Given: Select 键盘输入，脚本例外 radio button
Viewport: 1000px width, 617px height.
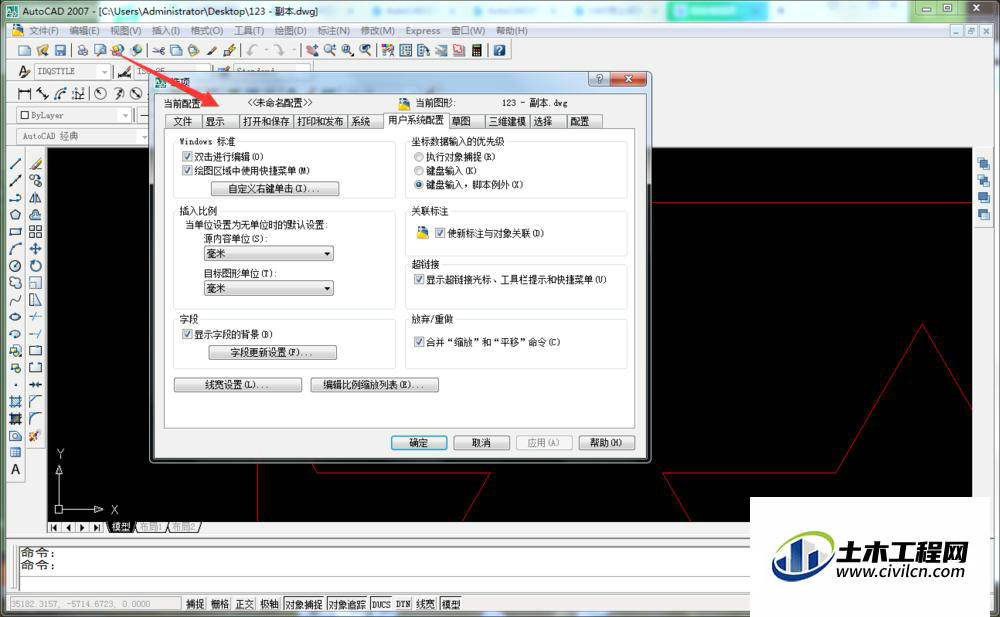Looking at the screenshot, I should (x=419, y=184).
